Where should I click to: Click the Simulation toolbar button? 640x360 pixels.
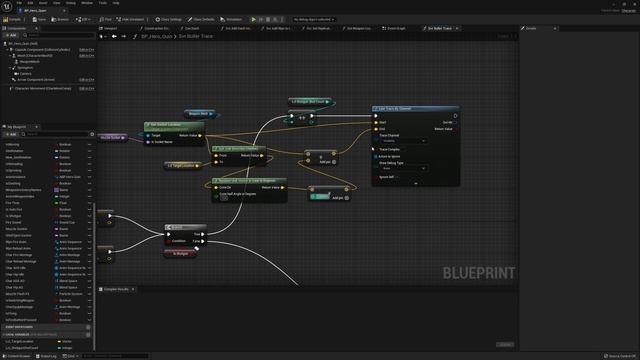[x=231, y=19]
